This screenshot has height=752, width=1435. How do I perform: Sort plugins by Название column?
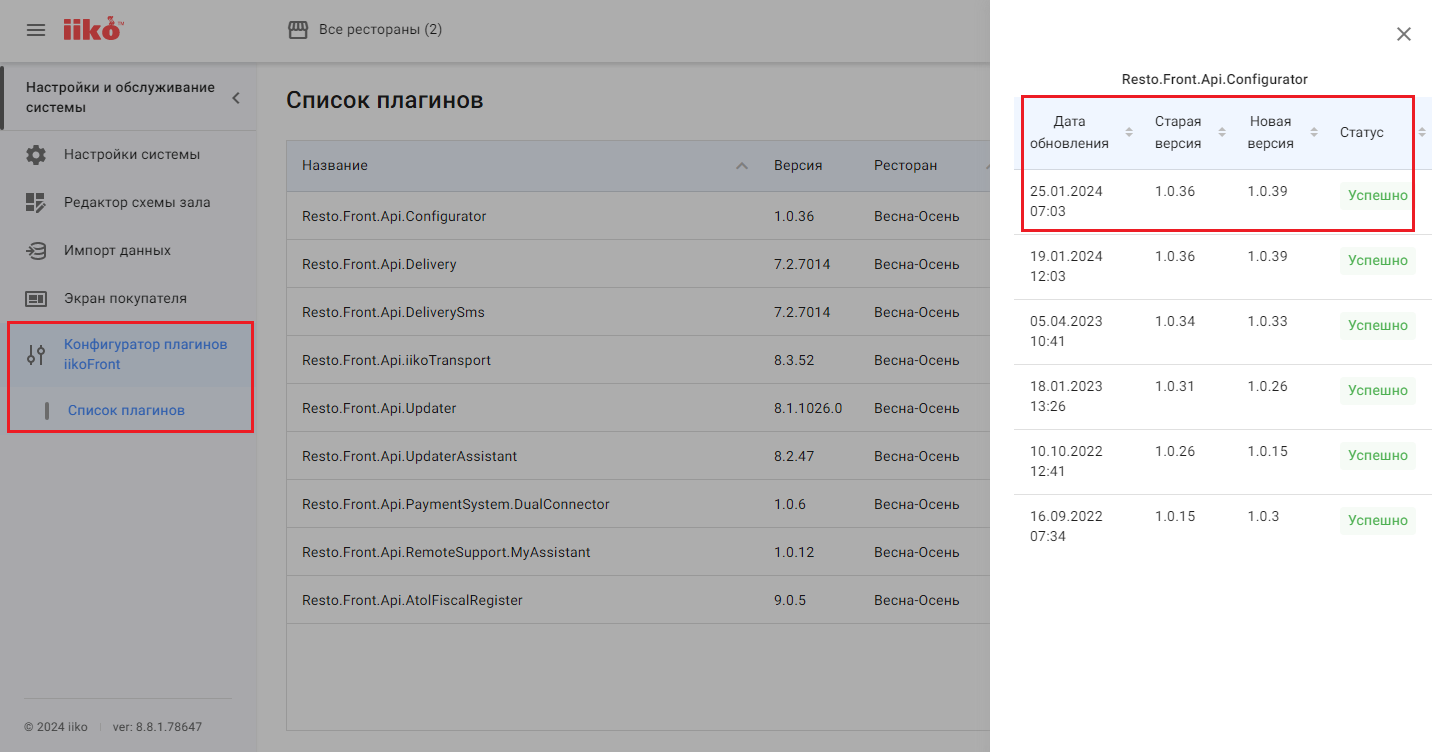[x=741, y=166]
